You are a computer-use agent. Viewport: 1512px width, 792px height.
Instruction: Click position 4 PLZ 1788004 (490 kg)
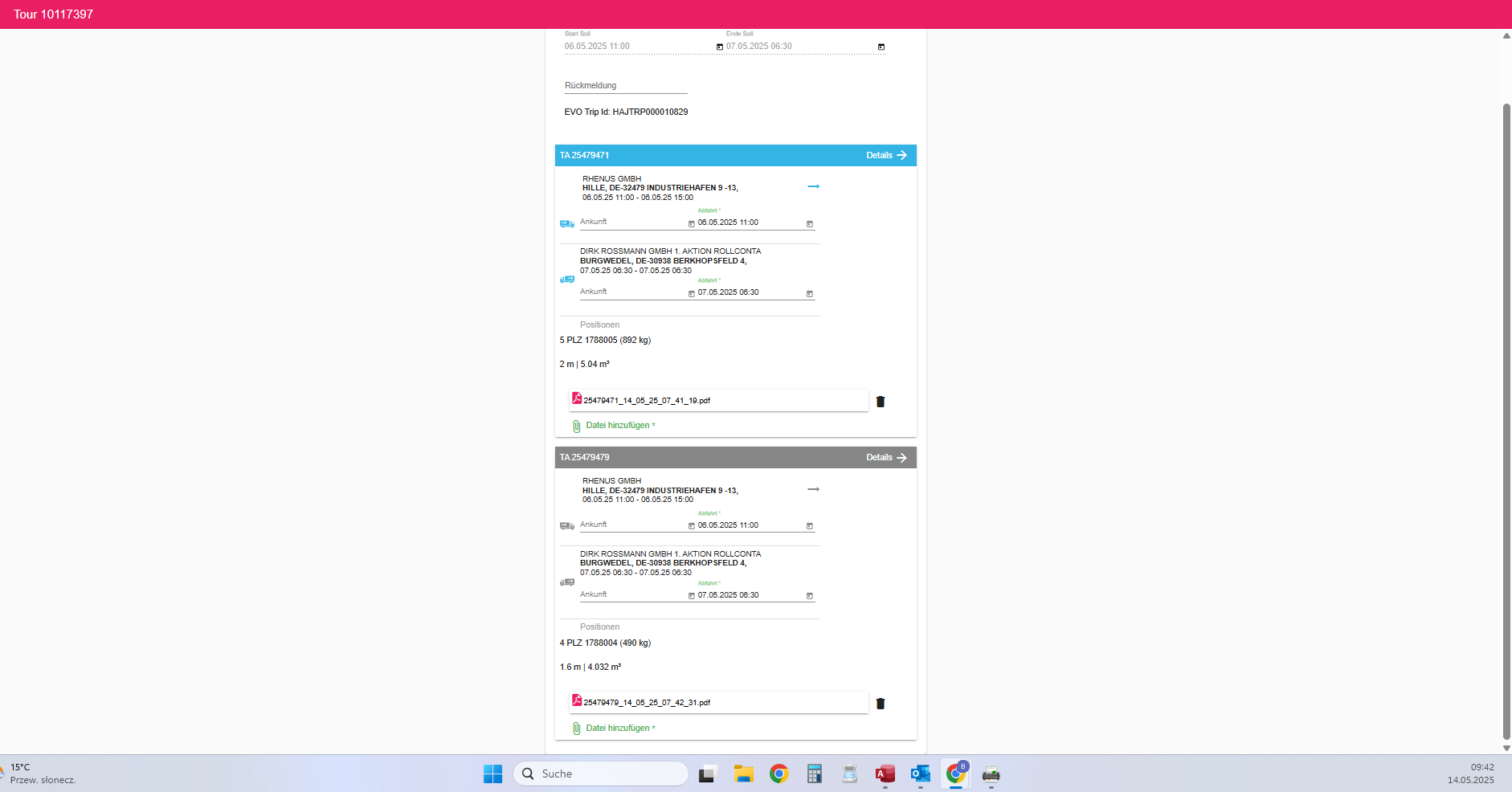point(605,643)
